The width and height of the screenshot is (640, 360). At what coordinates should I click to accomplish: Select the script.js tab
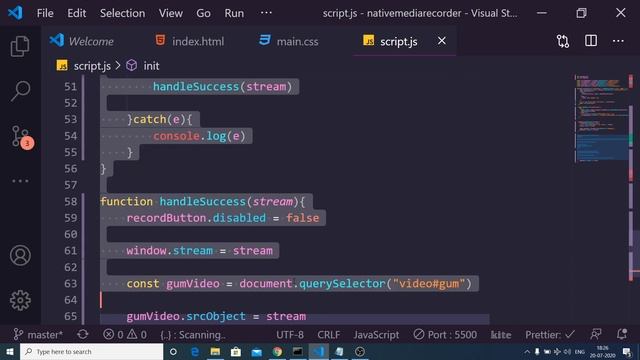391,41
